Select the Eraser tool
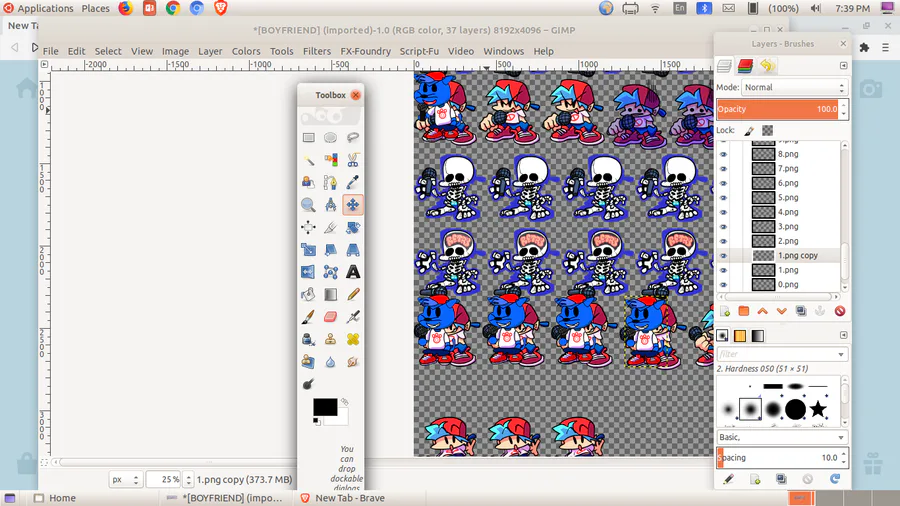 point(330,317)
